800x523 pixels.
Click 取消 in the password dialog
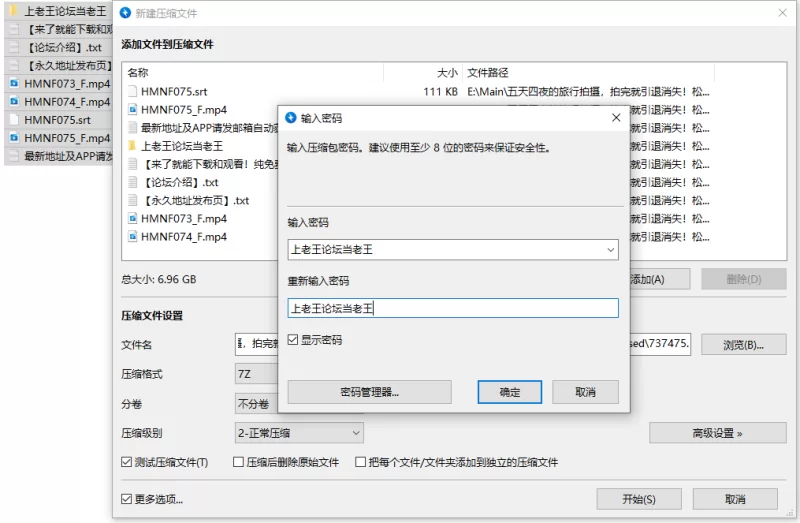585,392
